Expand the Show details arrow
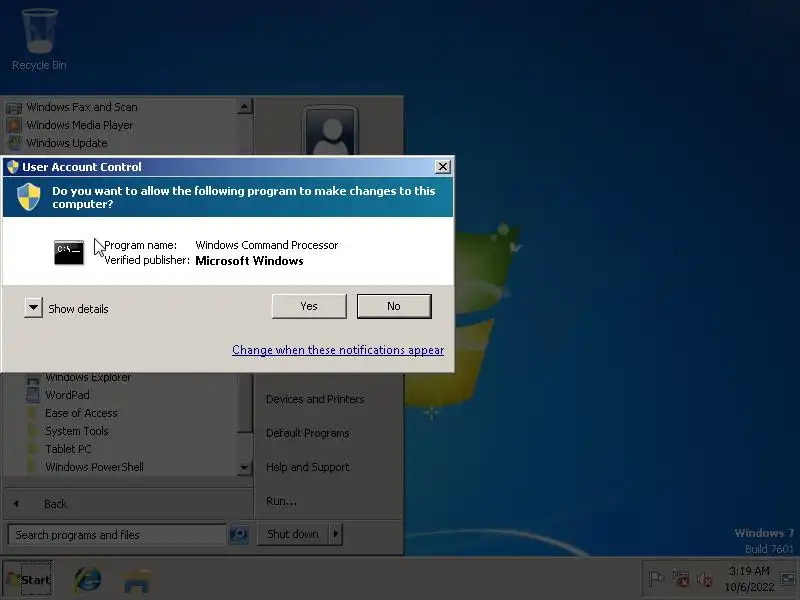Screen dimensions: 800x600 tap(33, 308)
